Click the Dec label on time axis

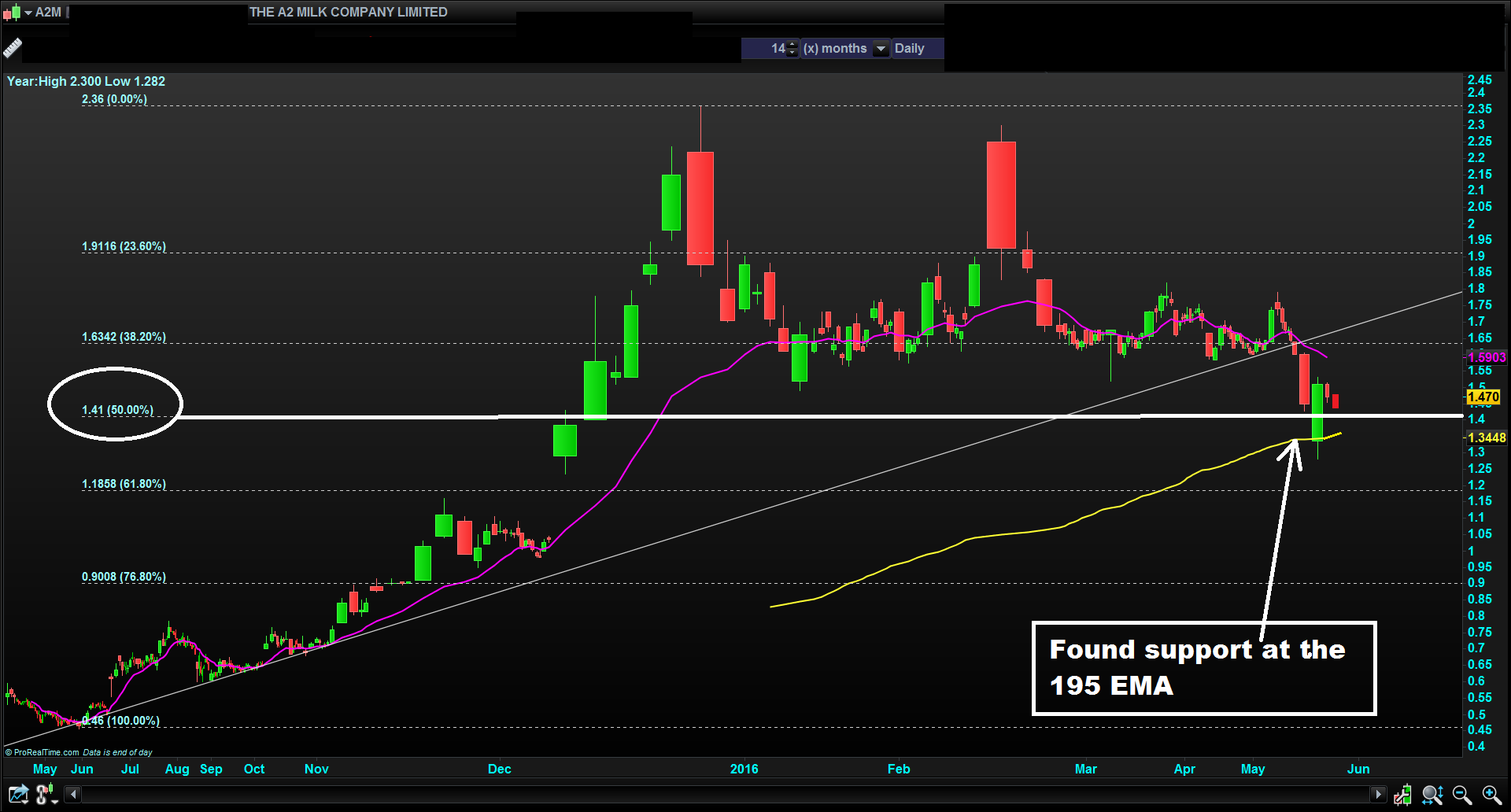pos(500,769)
